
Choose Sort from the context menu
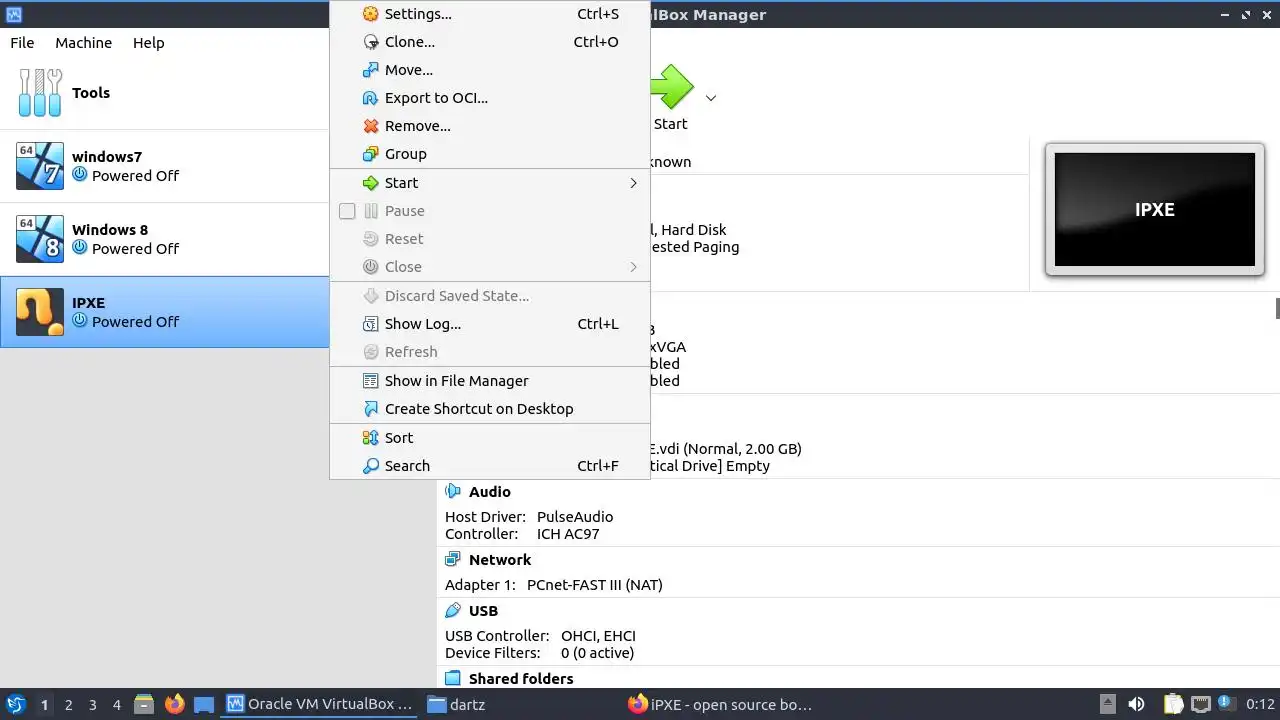[490, 438]
